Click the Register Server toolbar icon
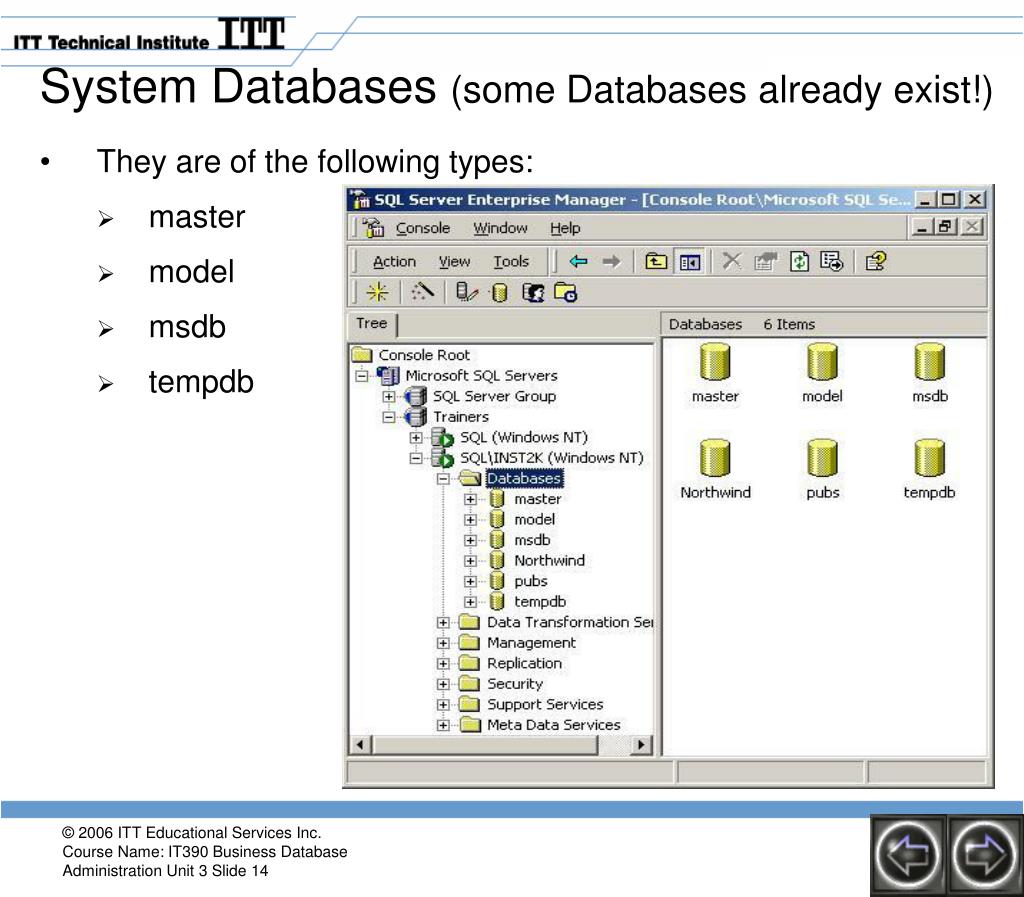This screenshot has height=897, width=1024. [466, 292]
